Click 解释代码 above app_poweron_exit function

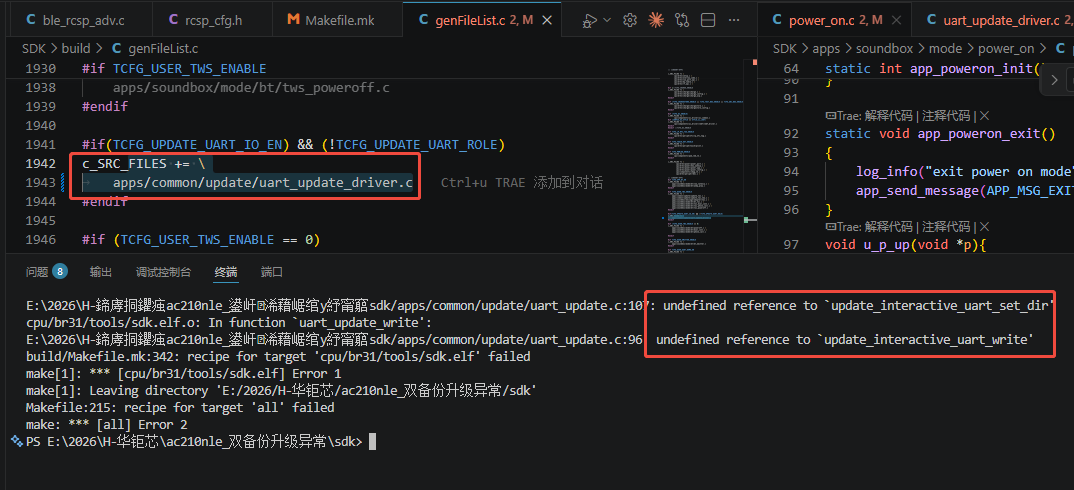coord(889,116)
